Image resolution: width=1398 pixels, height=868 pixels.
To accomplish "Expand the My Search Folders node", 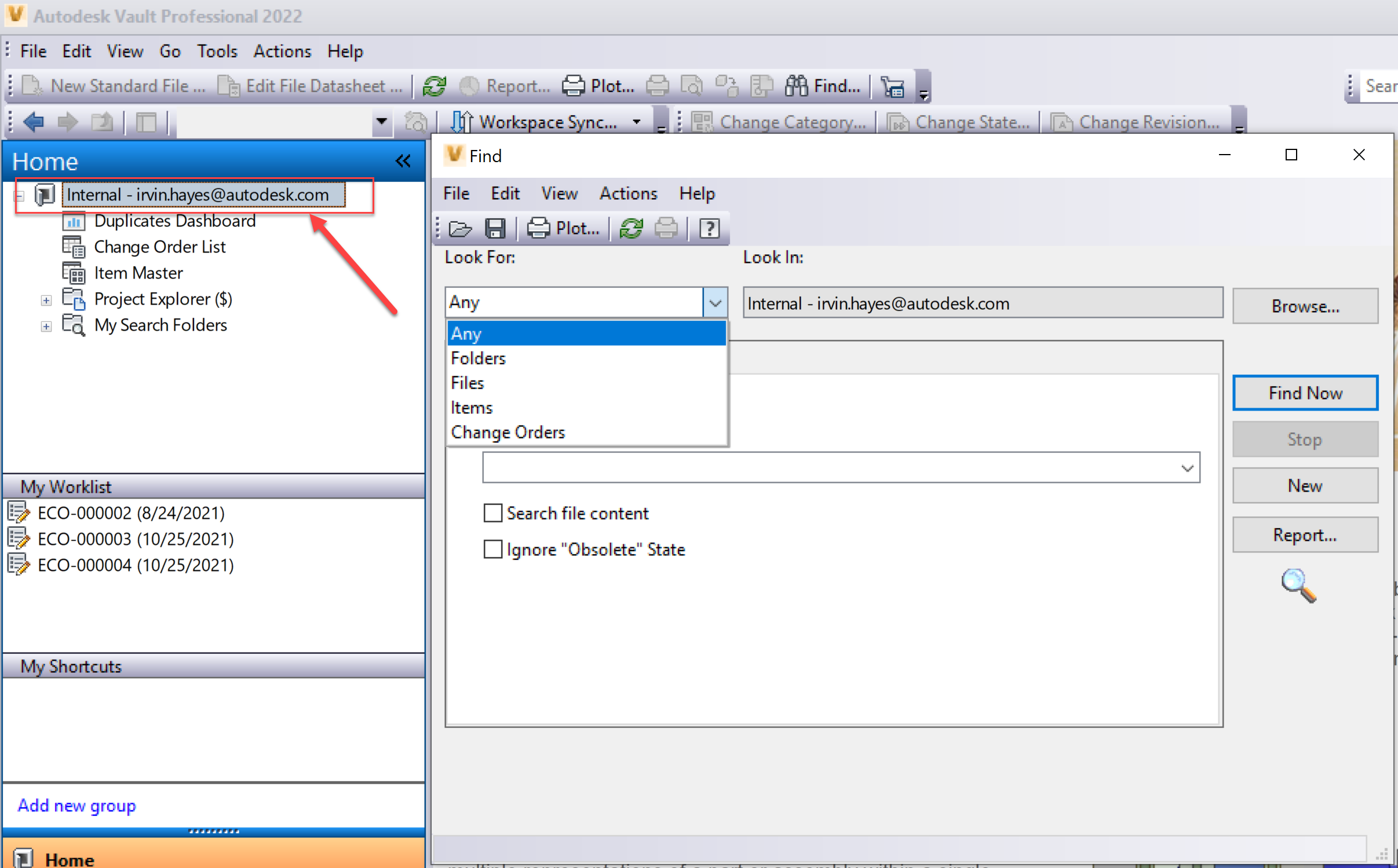I will point(46,326).
